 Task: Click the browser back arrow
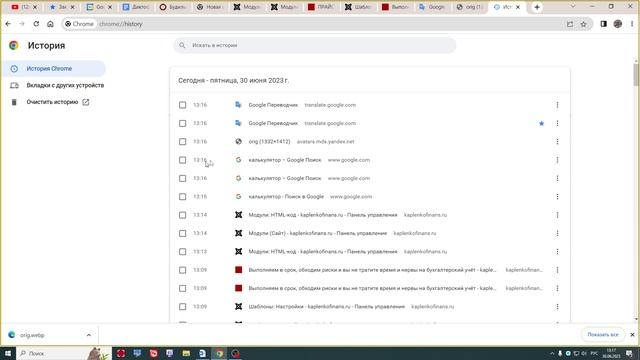(8, 24)
